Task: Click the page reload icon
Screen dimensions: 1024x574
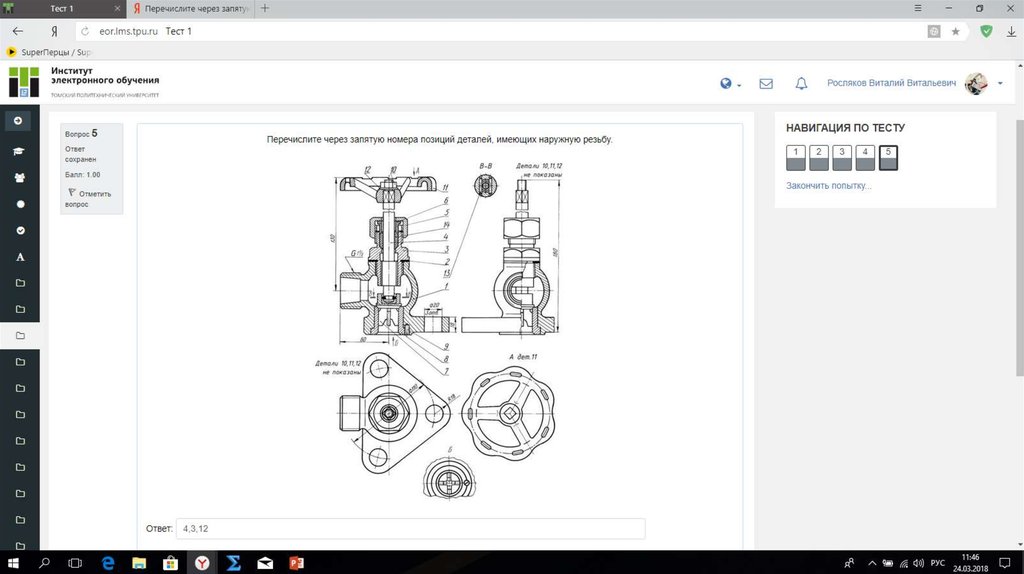Action: point(84,31)
